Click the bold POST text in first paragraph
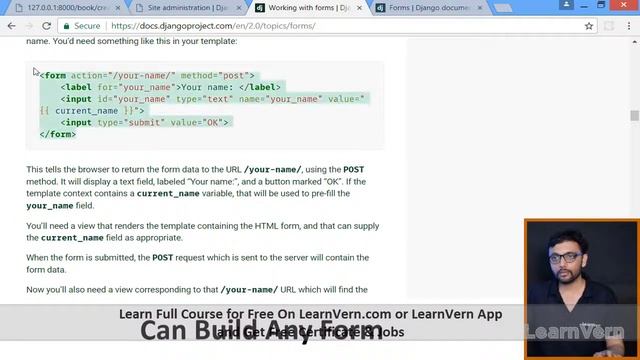 tap(353, 169)
